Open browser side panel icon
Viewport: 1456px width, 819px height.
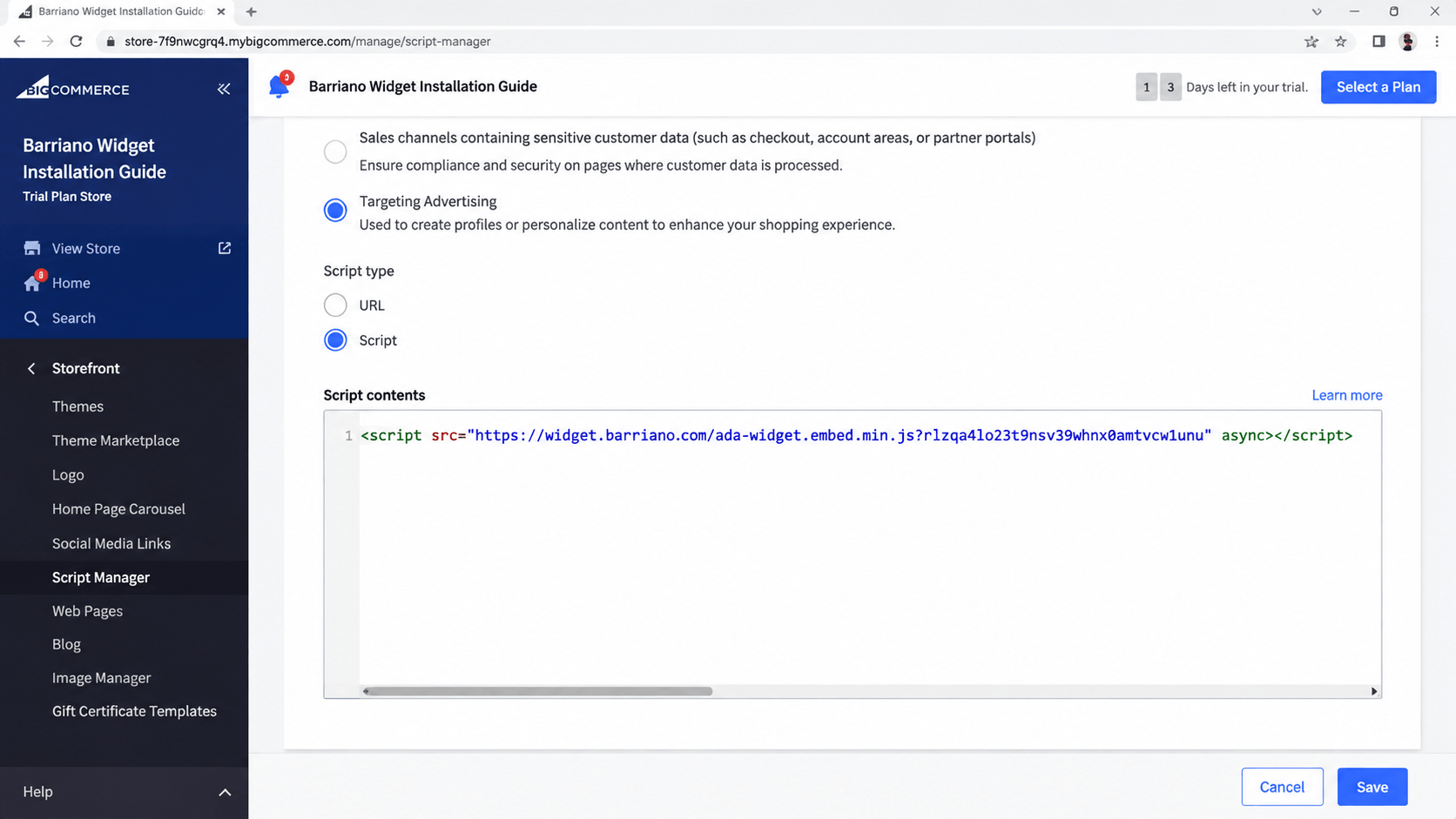coord(1378,41)
